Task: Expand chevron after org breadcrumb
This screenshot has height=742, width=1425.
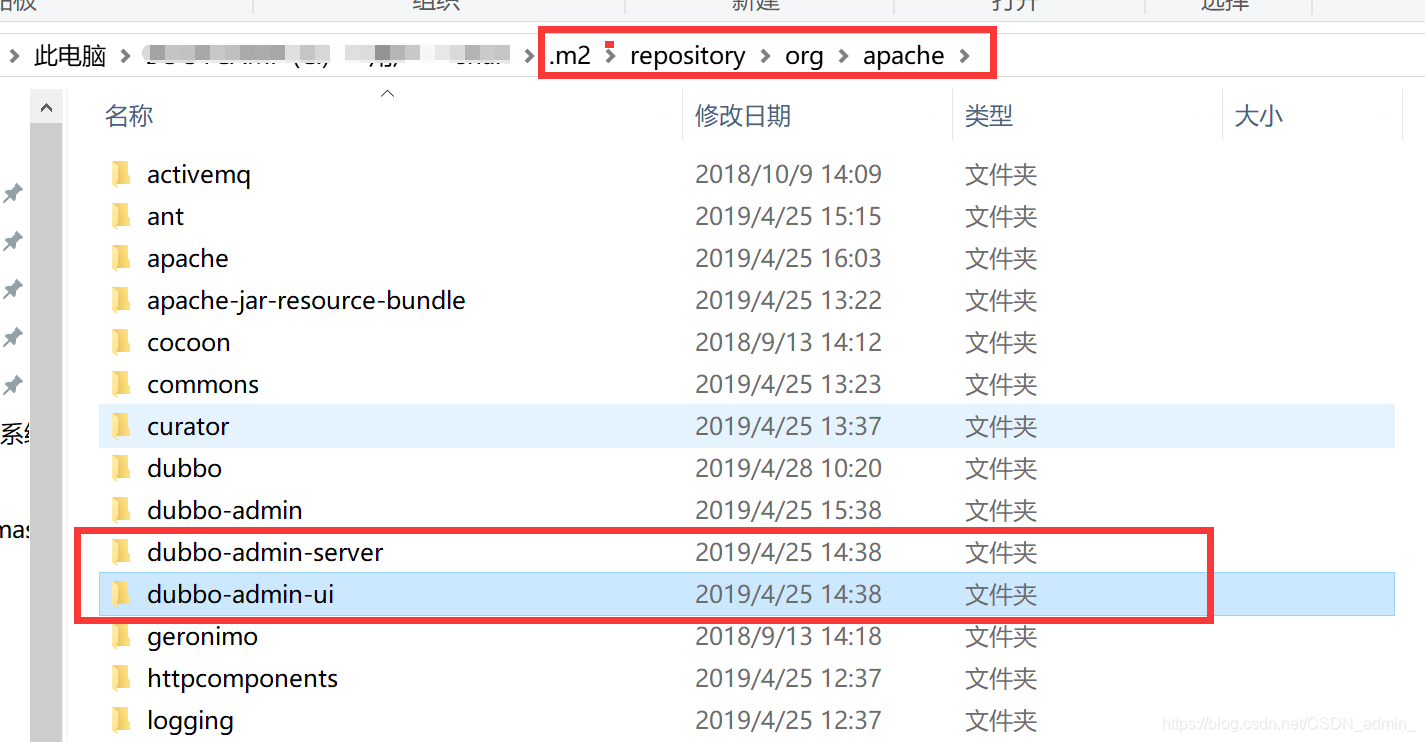Action: (844, 56)
